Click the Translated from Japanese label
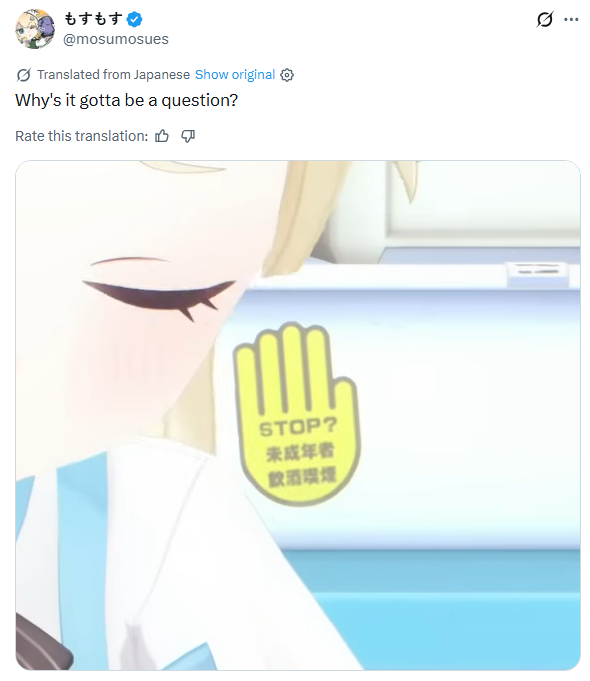The width and height of the screenshot is (590, 681). point(113,75)
